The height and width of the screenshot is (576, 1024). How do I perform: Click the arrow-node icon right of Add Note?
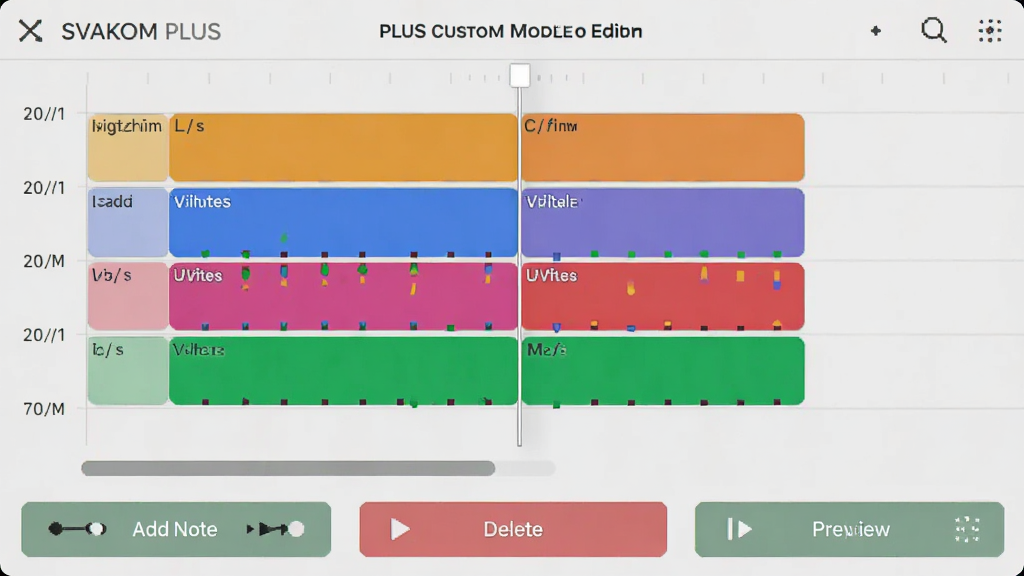tap(275, 528)
